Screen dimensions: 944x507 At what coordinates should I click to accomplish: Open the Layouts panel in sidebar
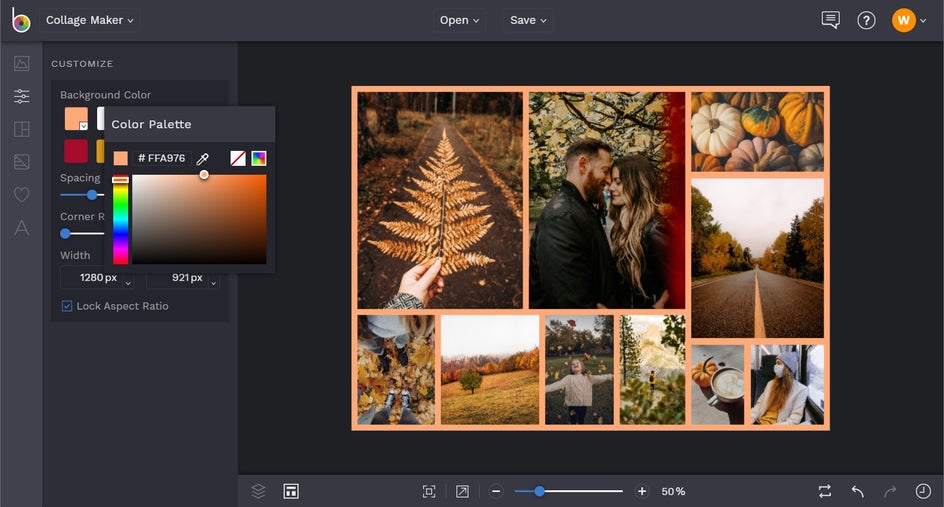coord(21,129)
